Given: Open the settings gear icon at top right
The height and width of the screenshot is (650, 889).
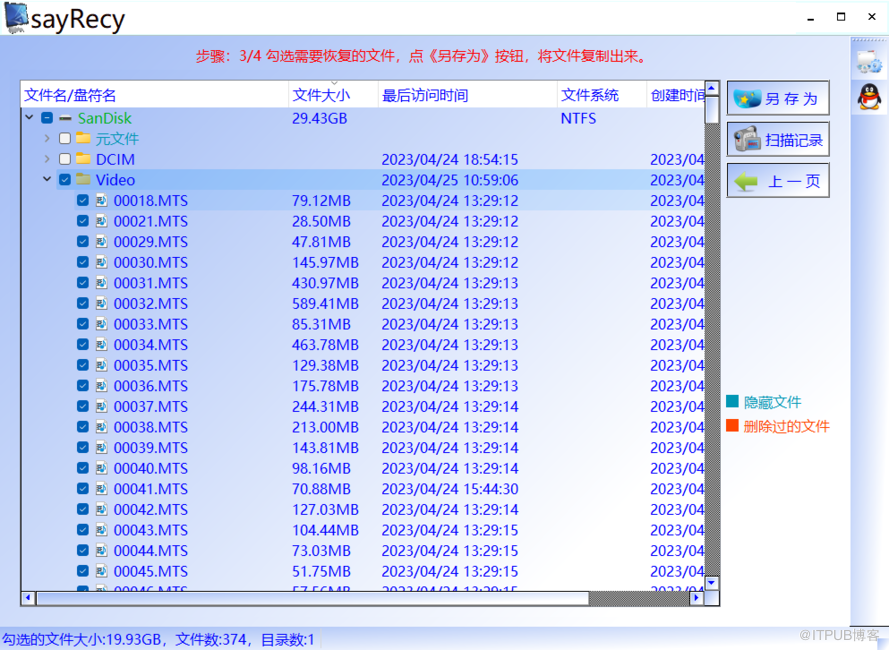Looking at the screenshot, I should (x=869, y=61).
